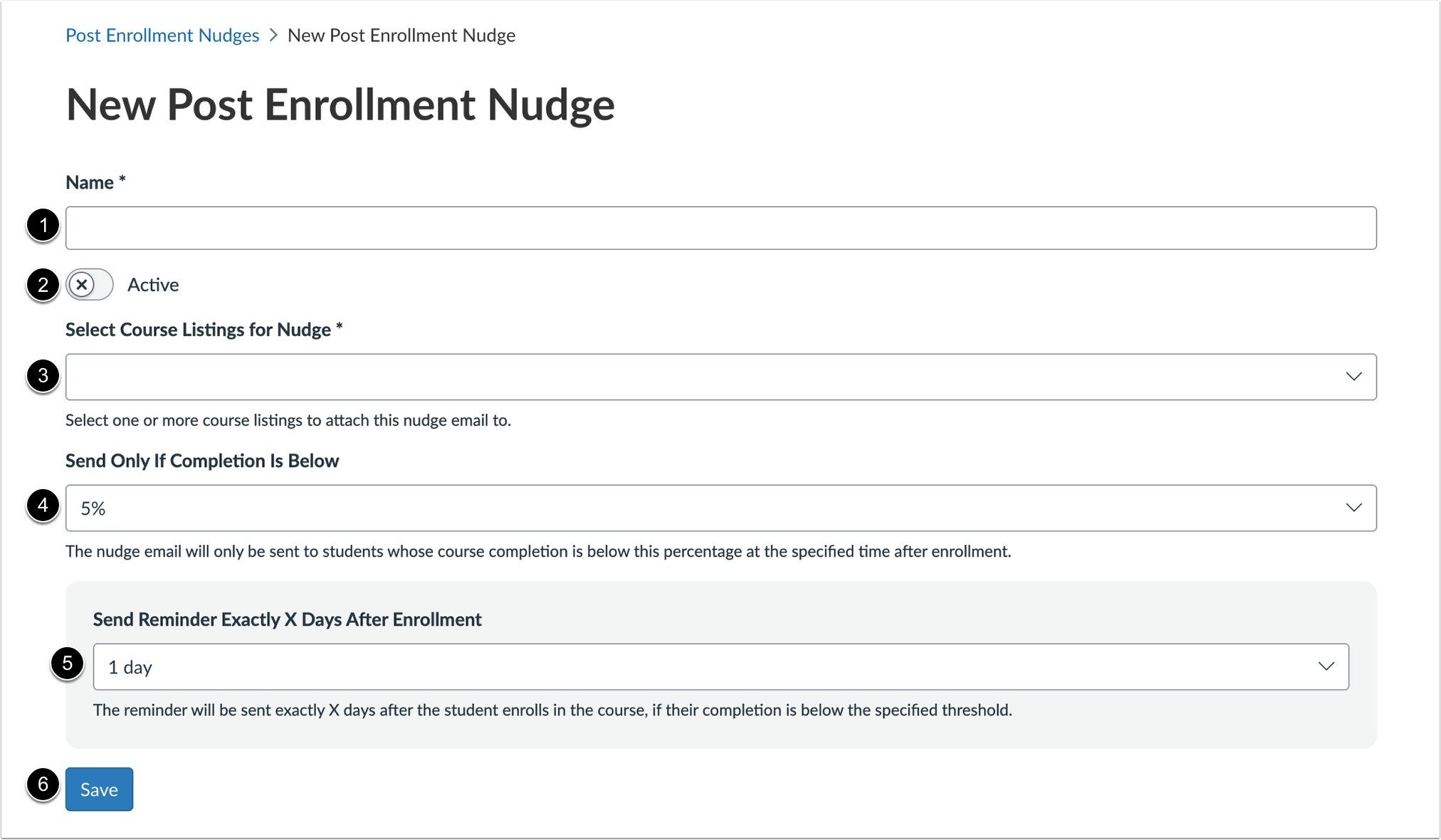Click callout badge 6 beside the Save button

tap(45, 789)
